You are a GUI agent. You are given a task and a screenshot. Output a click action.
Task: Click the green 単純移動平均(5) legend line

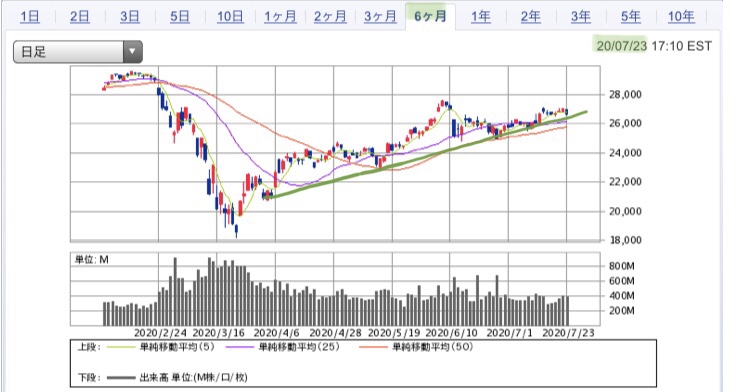click(x=121, y=348)
